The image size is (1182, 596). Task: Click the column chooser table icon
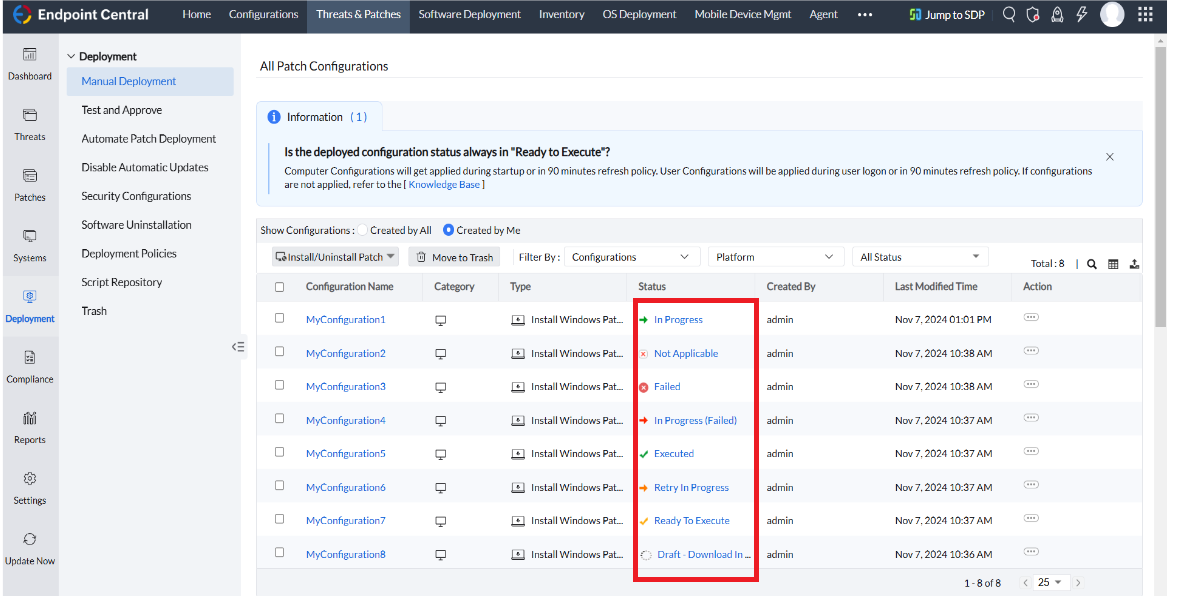click(x=1113, y=264)
